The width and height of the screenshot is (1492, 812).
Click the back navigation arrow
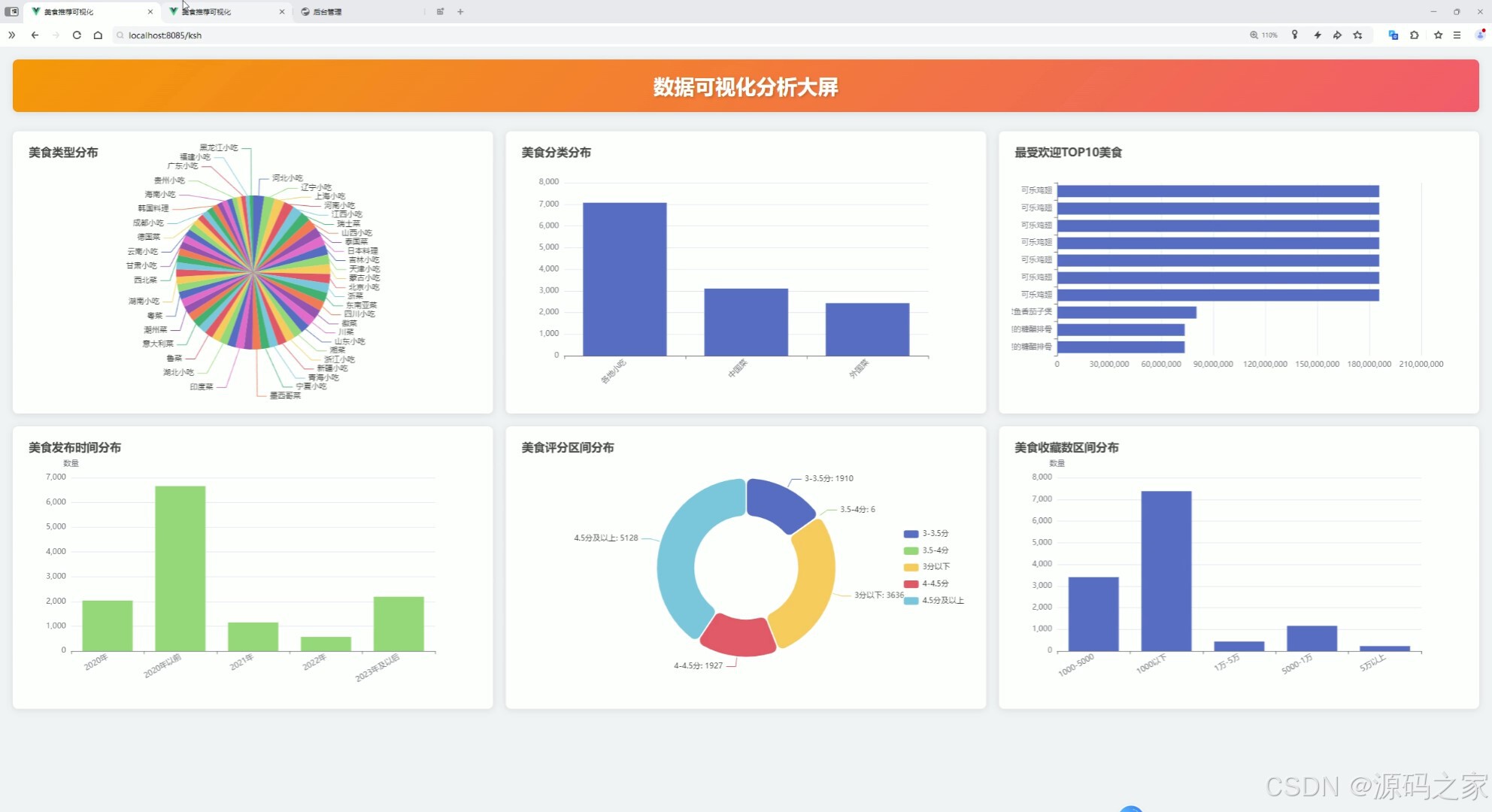35,35
